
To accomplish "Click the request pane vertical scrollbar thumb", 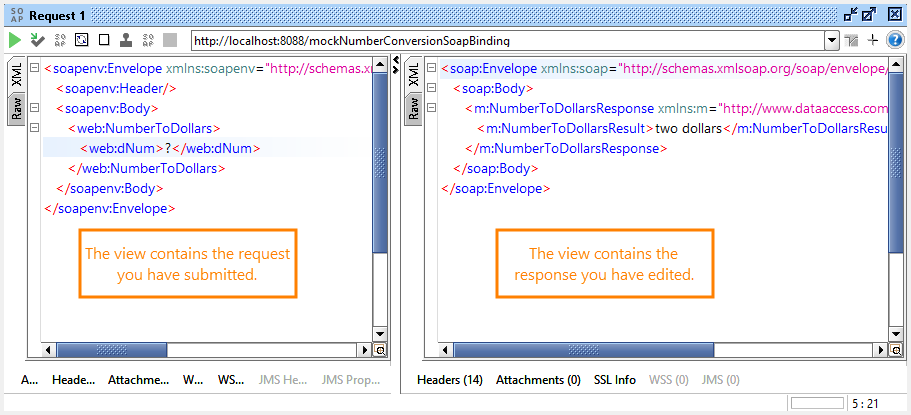I will (x=380, y=162).
